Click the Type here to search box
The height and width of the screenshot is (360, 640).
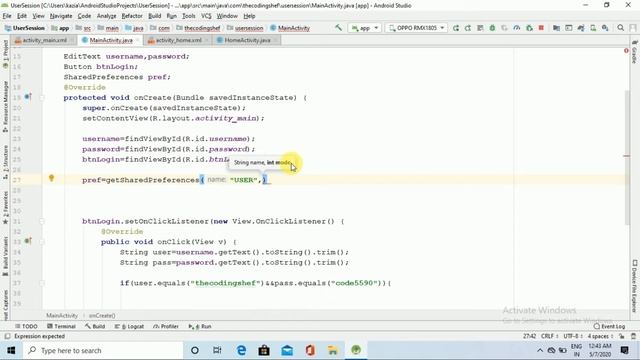(x=102, y=350)
